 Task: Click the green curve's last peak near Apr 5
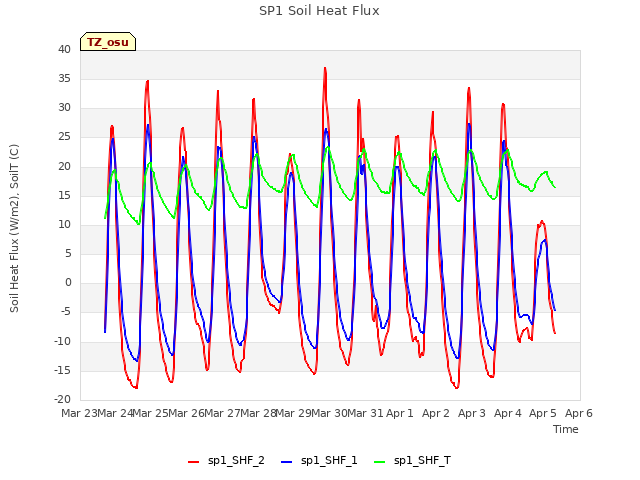(x=546, y=172)
